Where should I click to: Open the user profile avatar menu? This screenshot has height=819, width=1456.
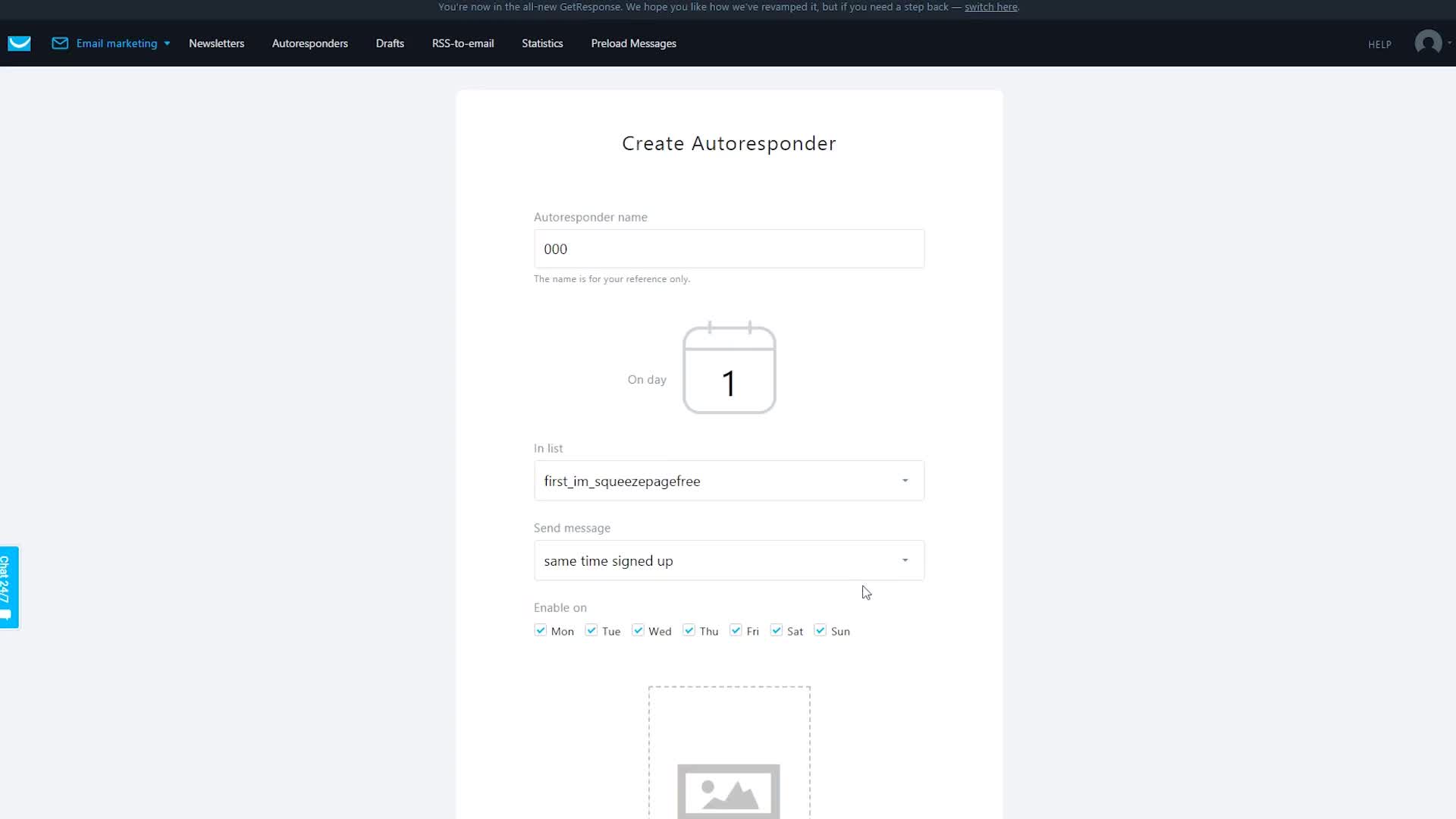click(1428, 42)
